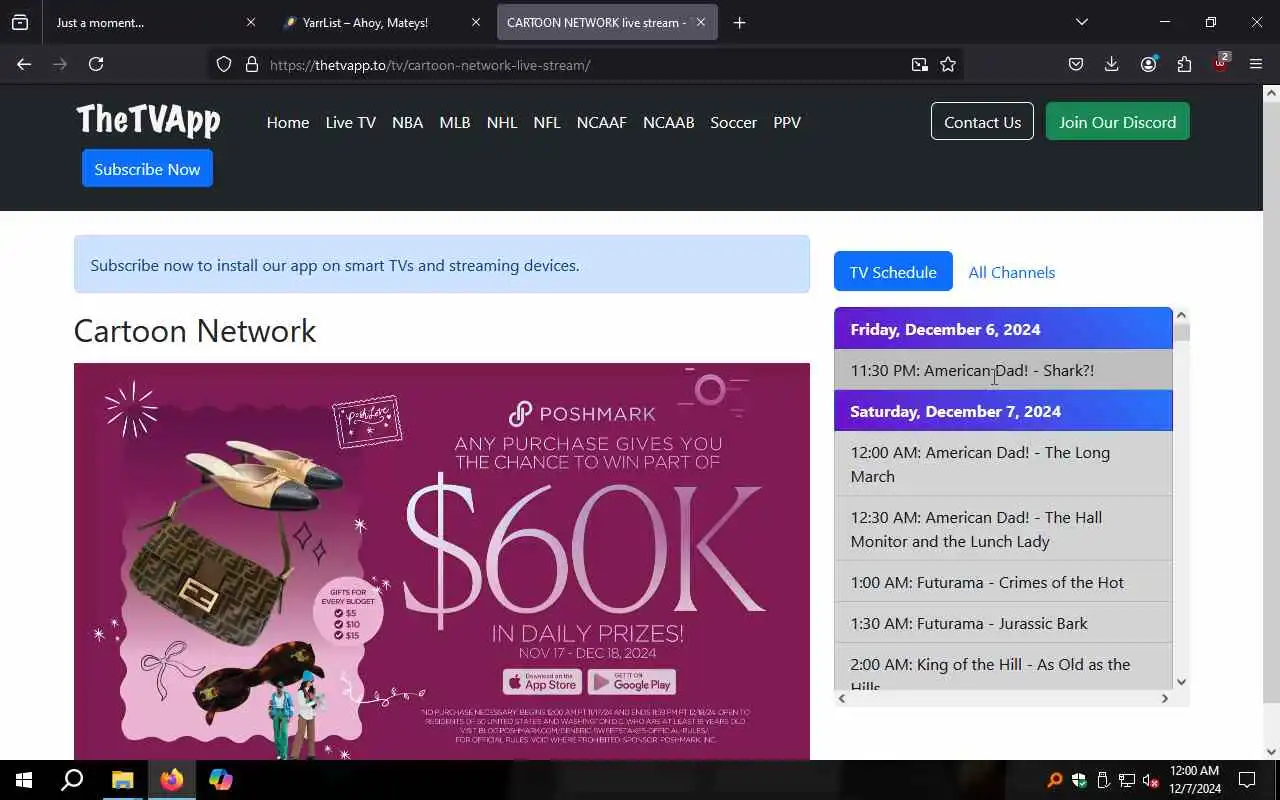Open NHL navigation link
The width and height of the screenshot is (1280, 800).
(502, 122)
